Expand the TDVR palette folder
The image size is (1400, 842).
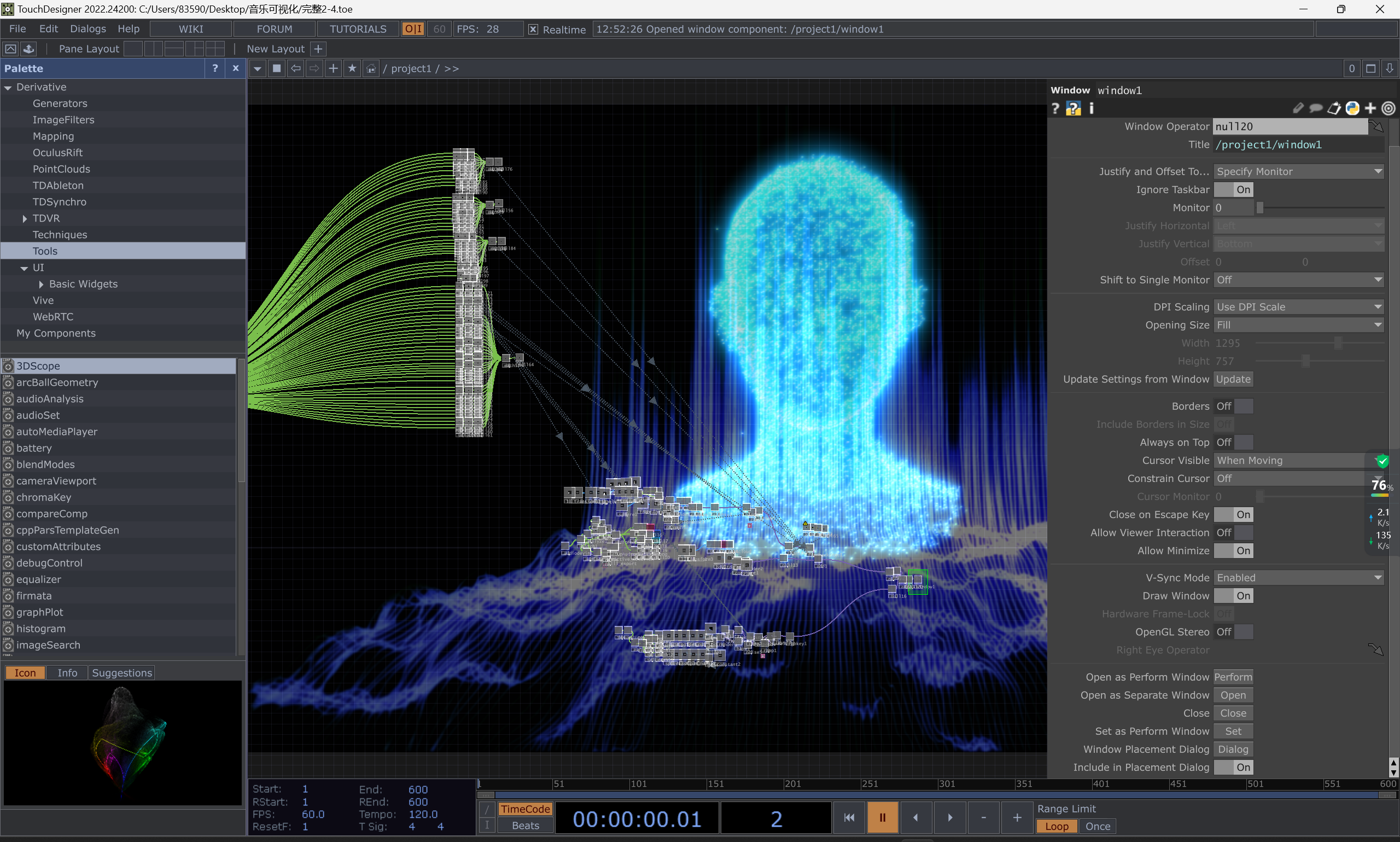pos(25,218)
